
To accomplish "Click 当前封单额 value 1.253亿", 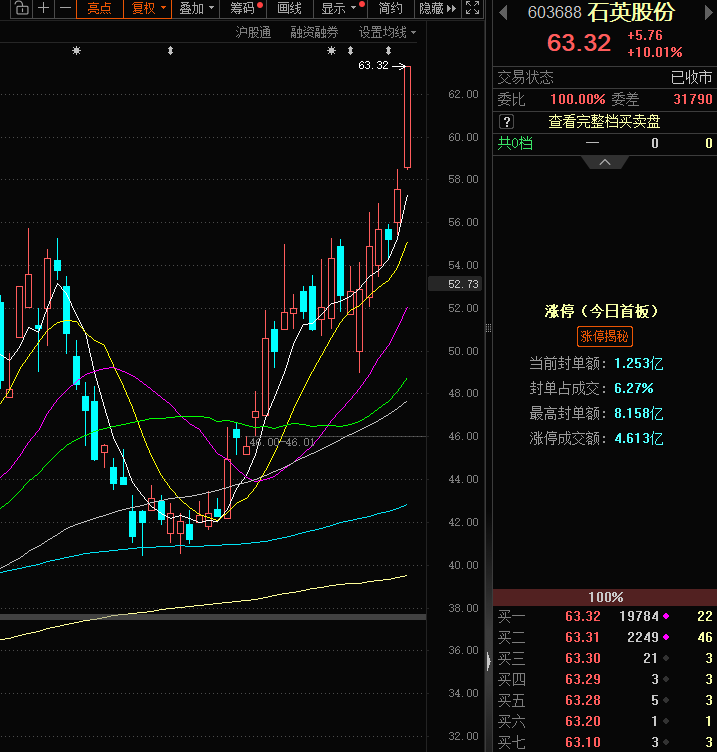I will coord(639,364).
